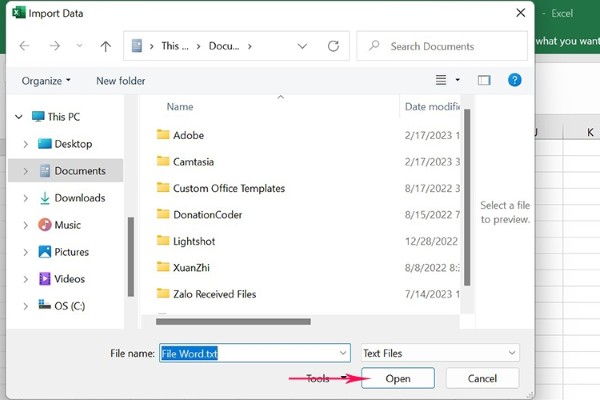The height and width of the screenshot is (400, 600).
Task: Select Pictures in navigation pane
Action: tap(64, 252)
